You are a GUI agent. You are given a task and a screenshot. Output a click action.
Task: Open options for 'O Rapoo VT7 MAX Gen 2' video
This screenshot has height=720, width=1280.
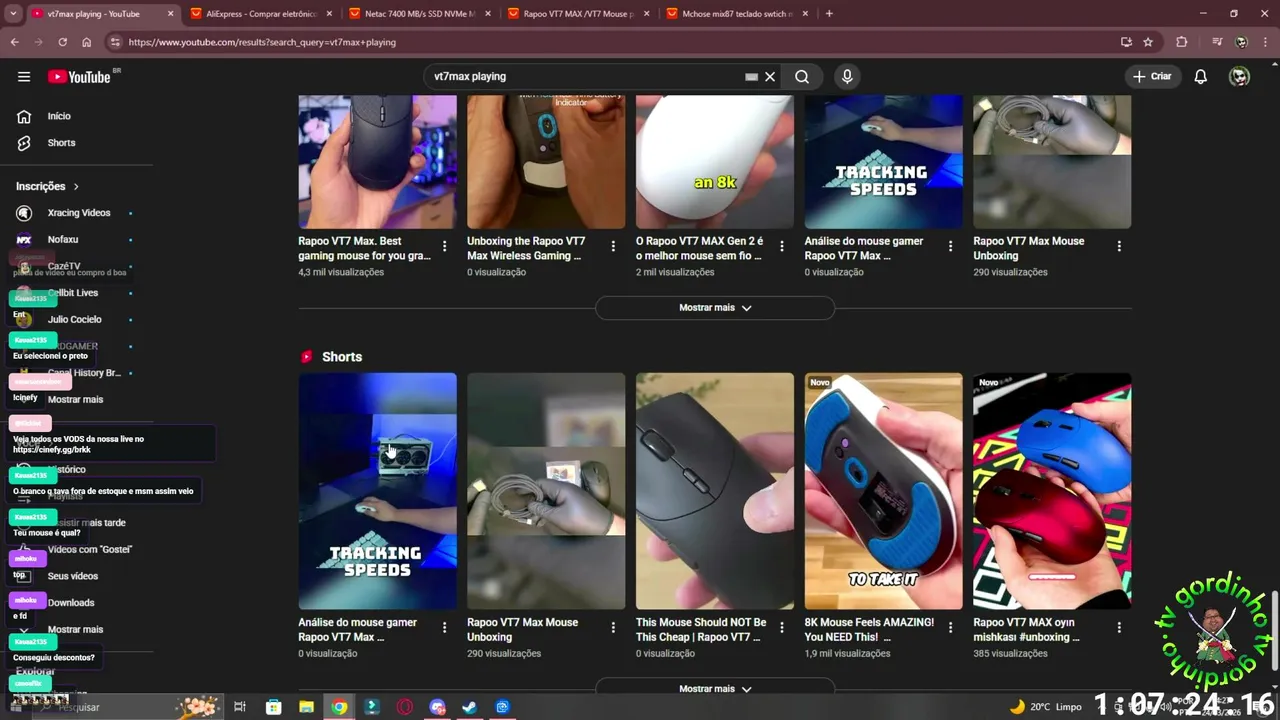coord(782,246)
